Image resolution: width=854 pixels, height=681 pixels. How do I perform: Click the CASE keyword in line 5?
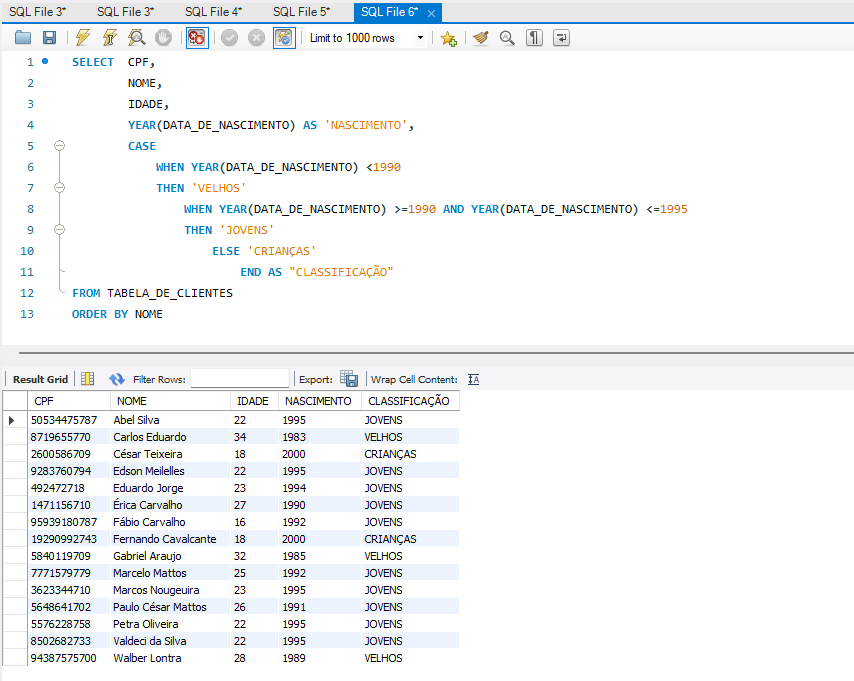coord(142,146)
